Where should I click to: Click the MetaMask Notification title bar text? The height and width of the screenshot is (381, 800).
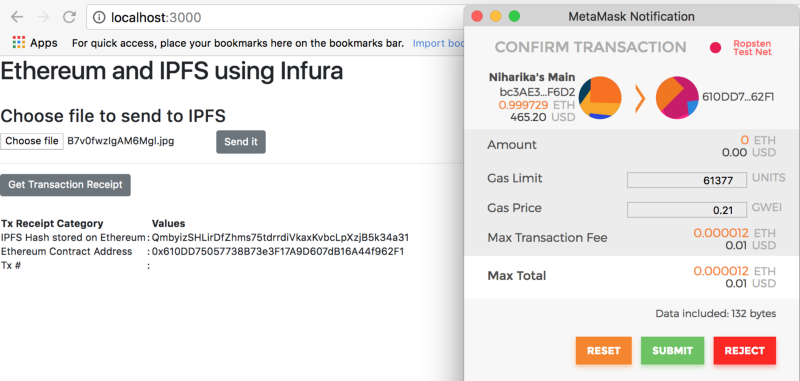click(632, 17)
